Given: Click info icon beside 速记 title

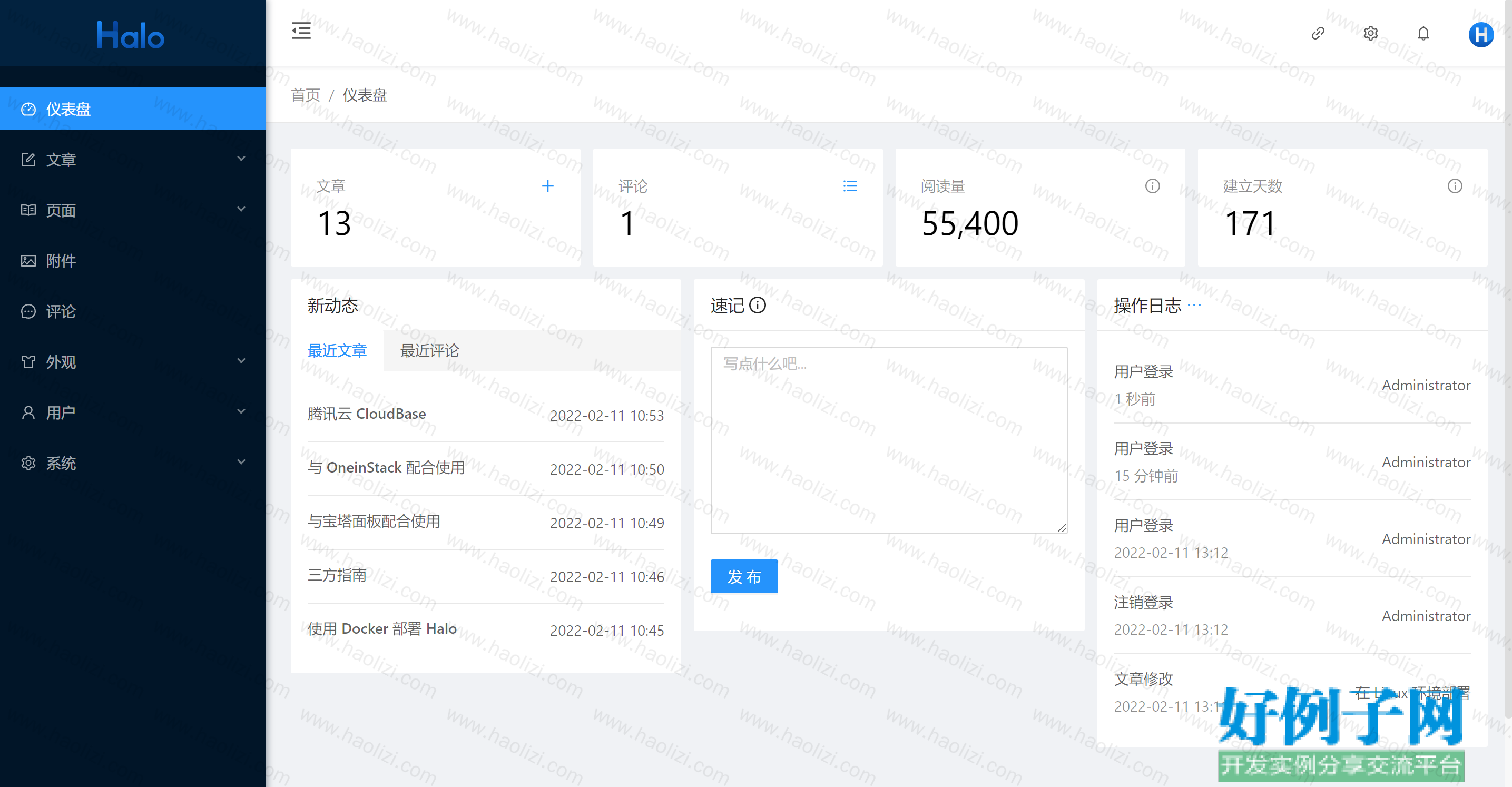Looking at the screenshot, I should [758, 305].
